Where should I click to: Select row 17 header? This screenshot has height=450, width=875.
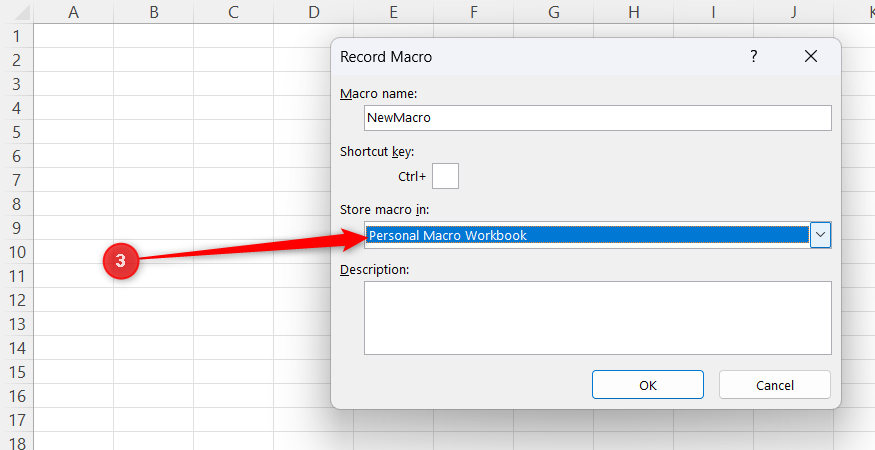click(17, 420)
